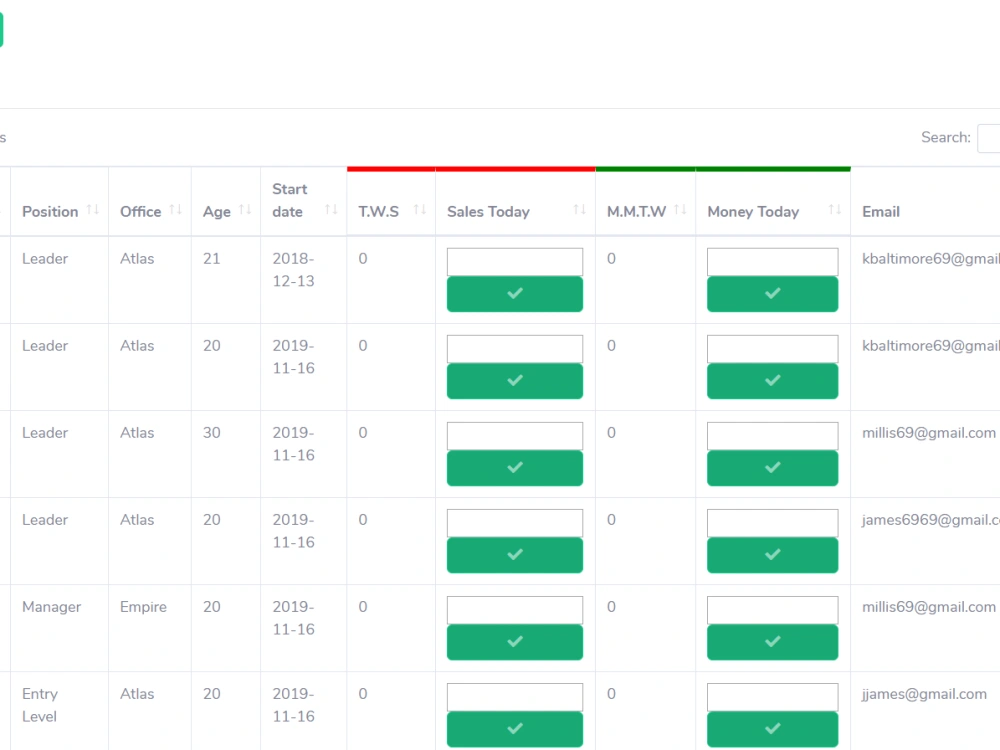Confirm Money Today for Age 30 row
The image size is (1000, 750).
[772, 468]
